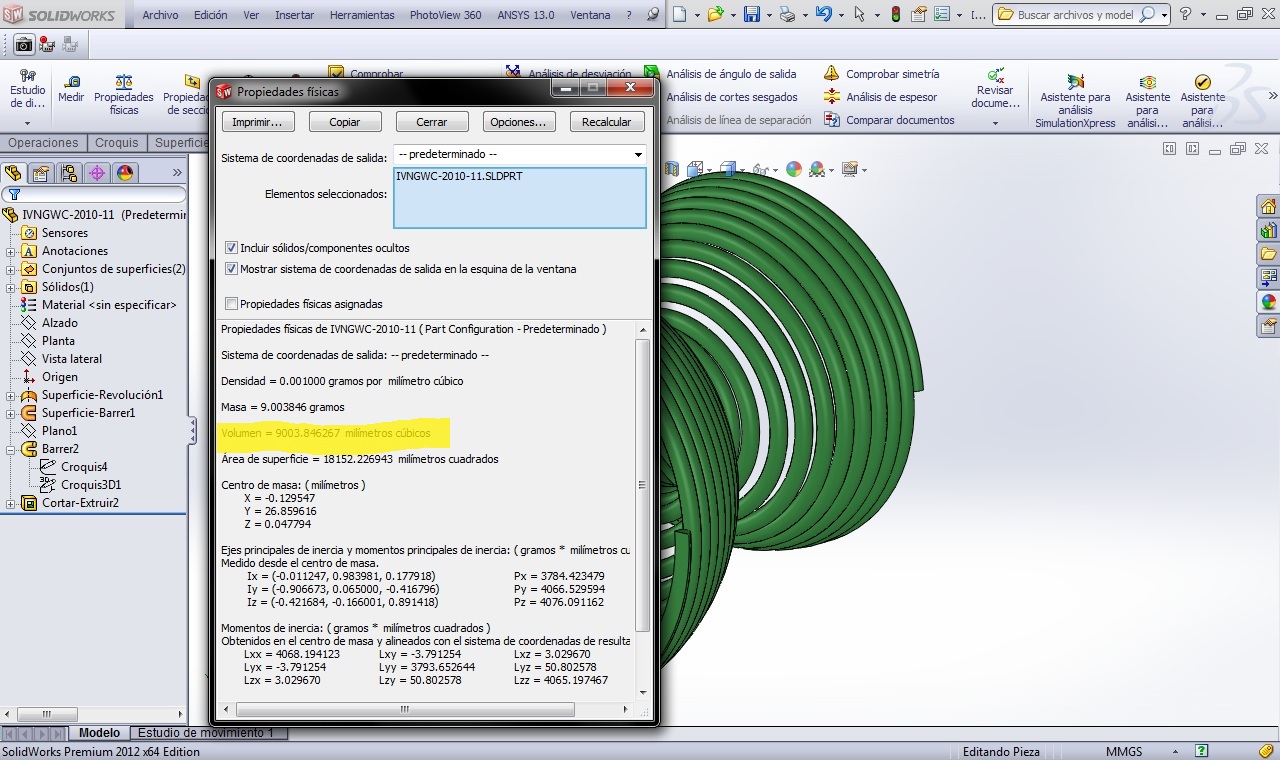The image size is (1280, 760).
Task: Open the PropertyManager tab icon
Action: tap(41, 173)
